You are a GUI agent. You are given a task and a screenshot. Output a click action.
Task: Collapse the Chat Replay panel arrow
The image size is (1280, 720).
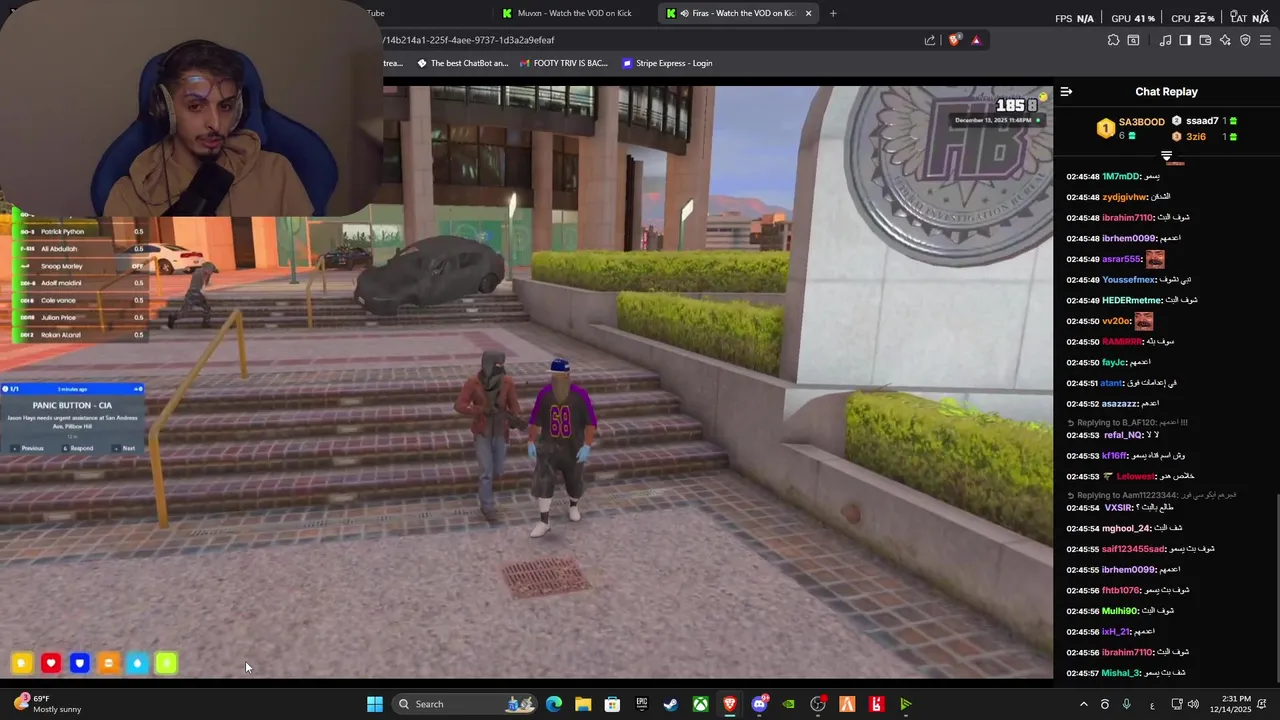click(x=1066, y=92)
